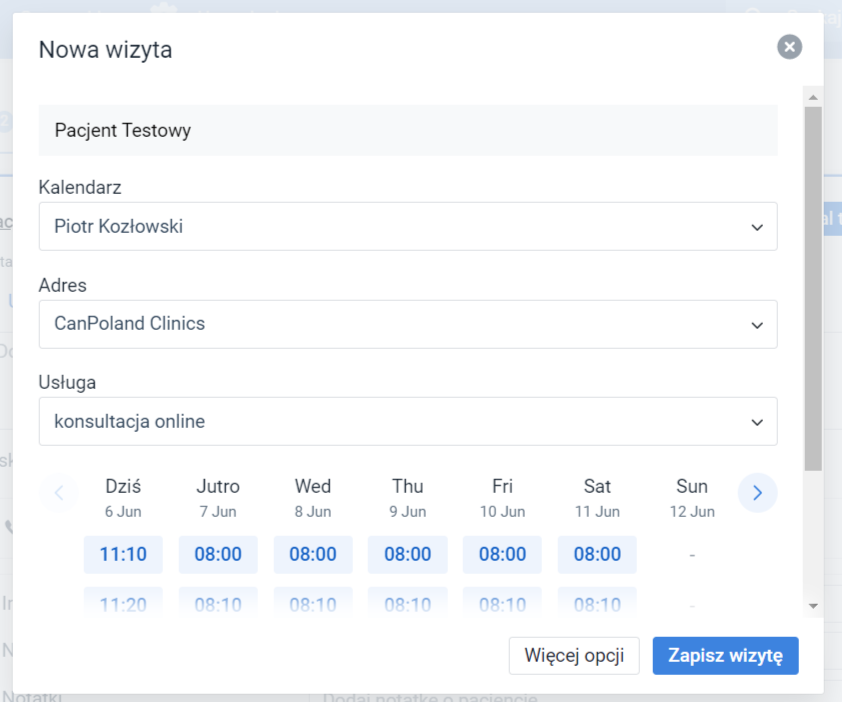Open Więcej opcji options
Screen dimensions: 842x702
(574, 656)
